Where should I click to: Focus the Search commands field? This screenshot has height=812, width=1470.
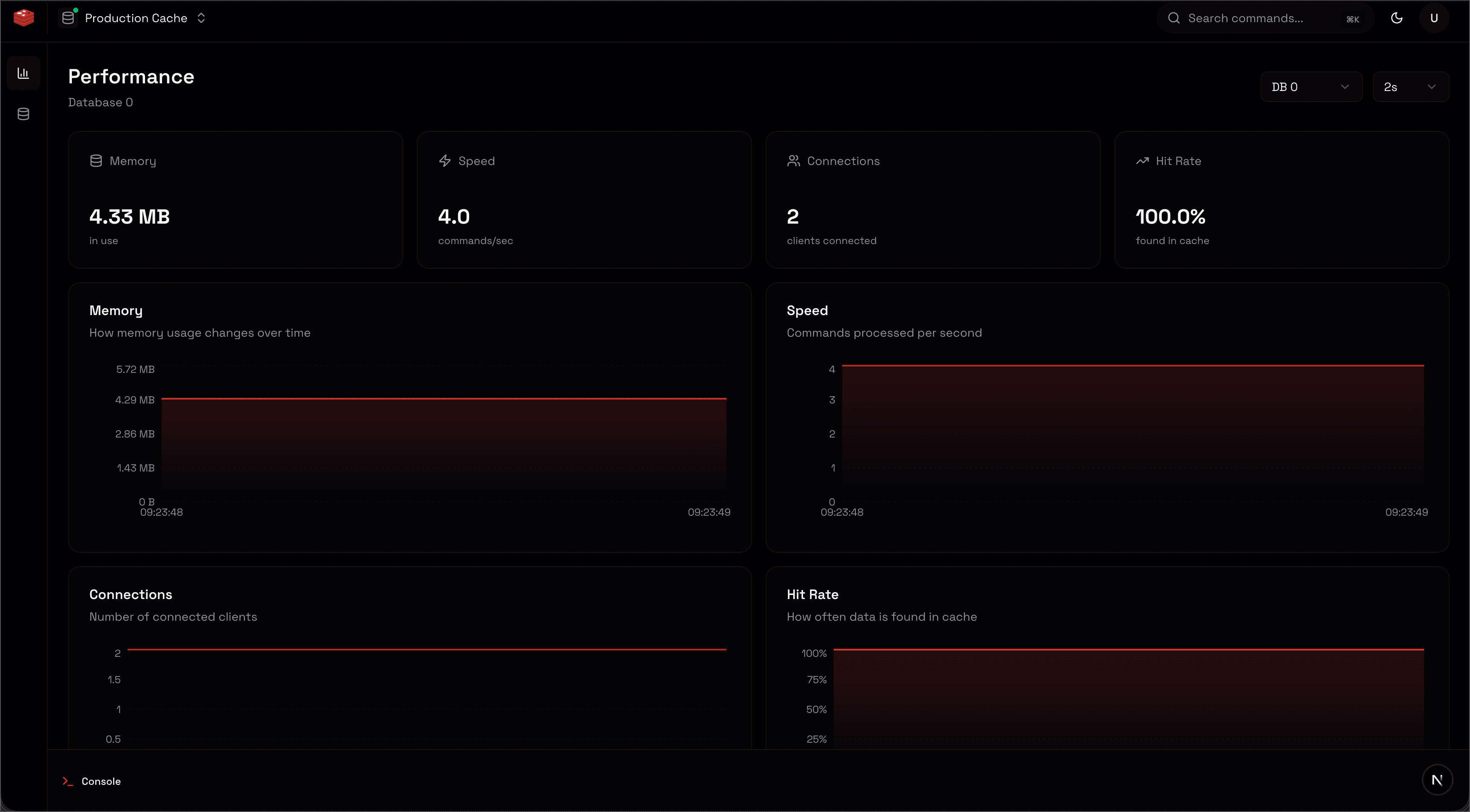[x=1265, y=18]
